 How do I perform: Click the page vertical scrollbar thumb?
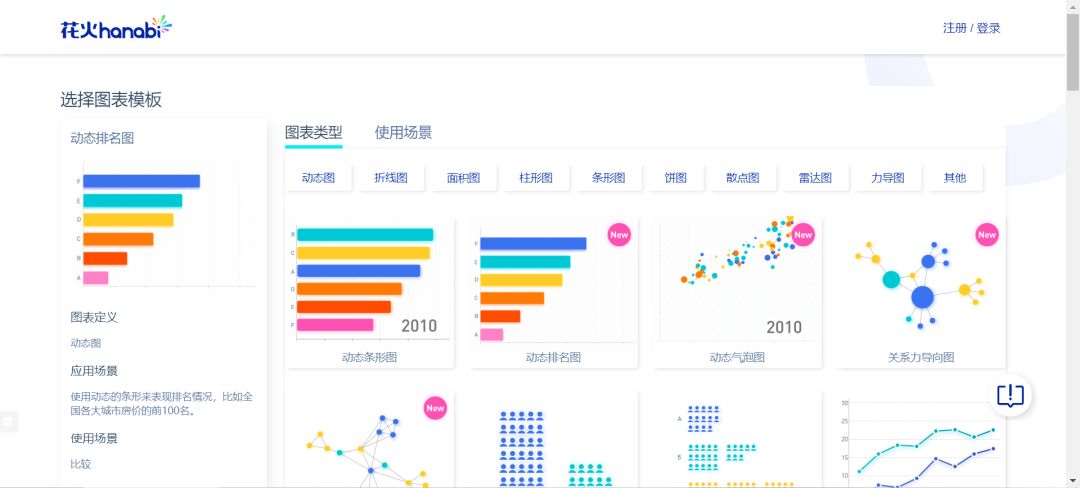(1072, 52)
